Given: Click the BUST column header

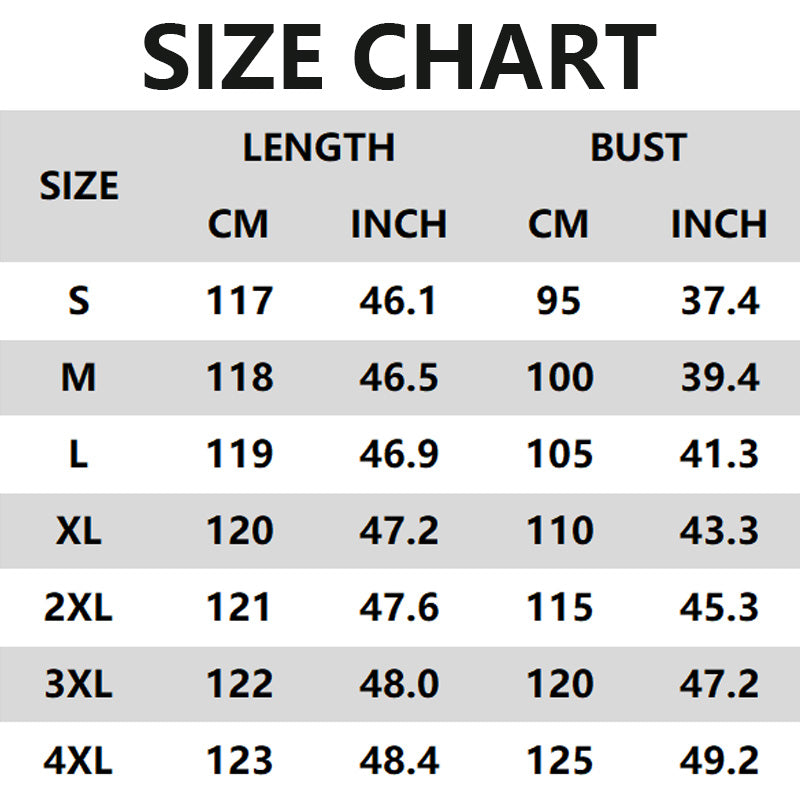Looking at the screenshot, I should [x=638, y=148].
